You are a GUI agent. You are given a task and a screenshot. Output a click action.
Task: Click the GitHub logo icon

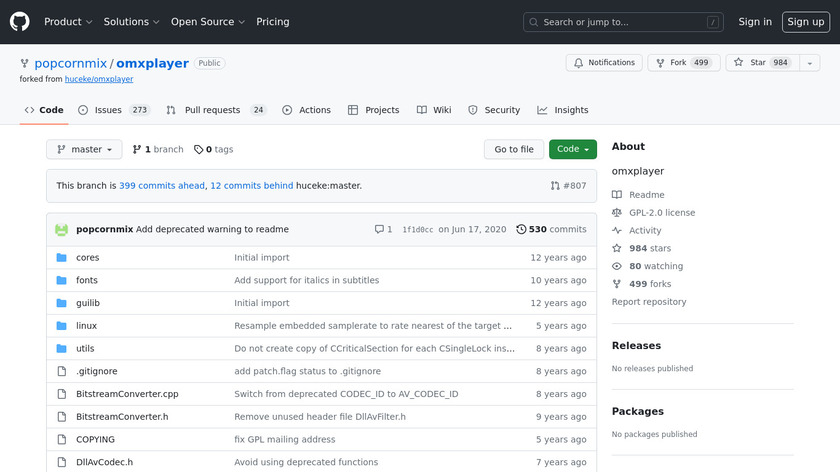click(20, 22)
